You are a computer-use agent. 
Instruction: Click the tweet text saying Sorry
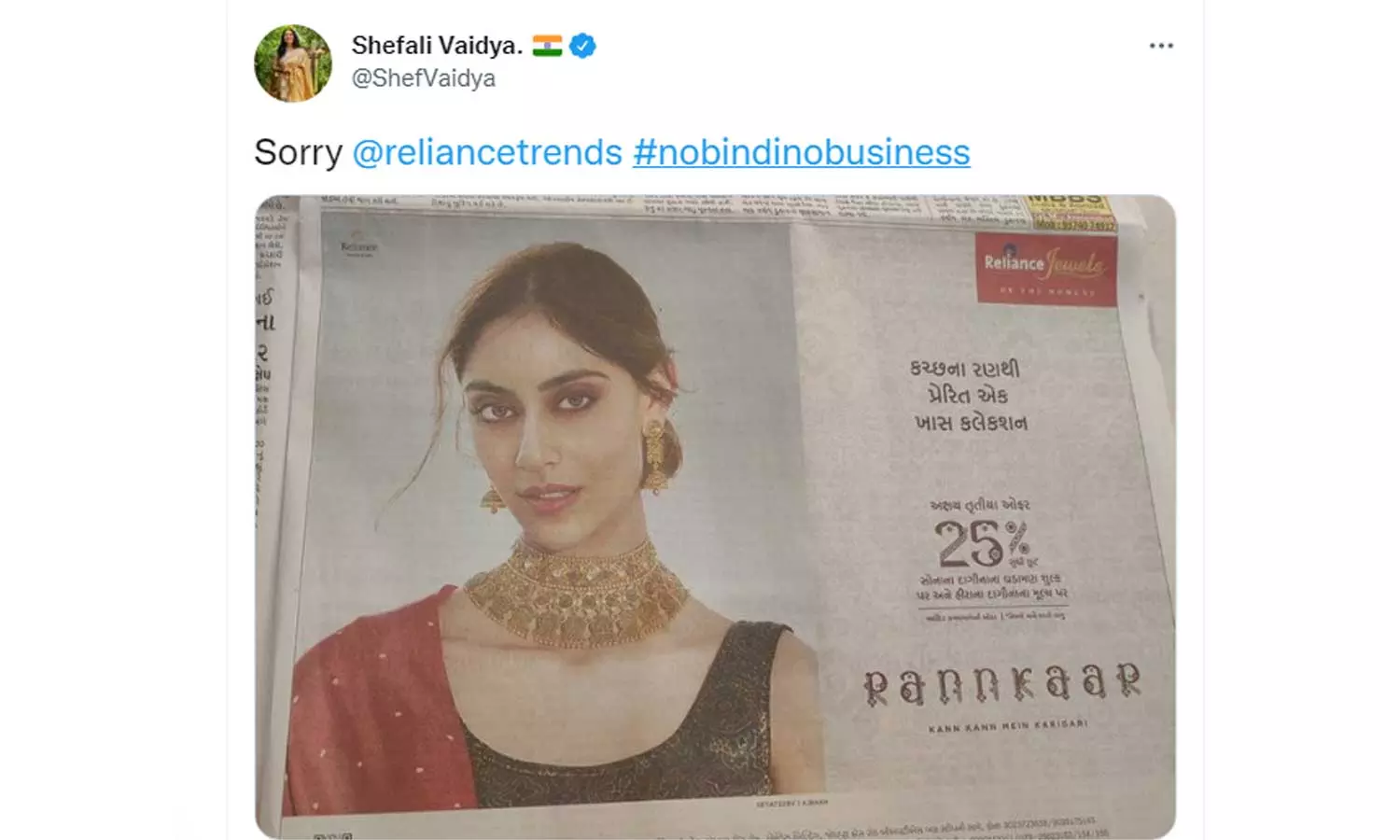(x=300, y=152)
